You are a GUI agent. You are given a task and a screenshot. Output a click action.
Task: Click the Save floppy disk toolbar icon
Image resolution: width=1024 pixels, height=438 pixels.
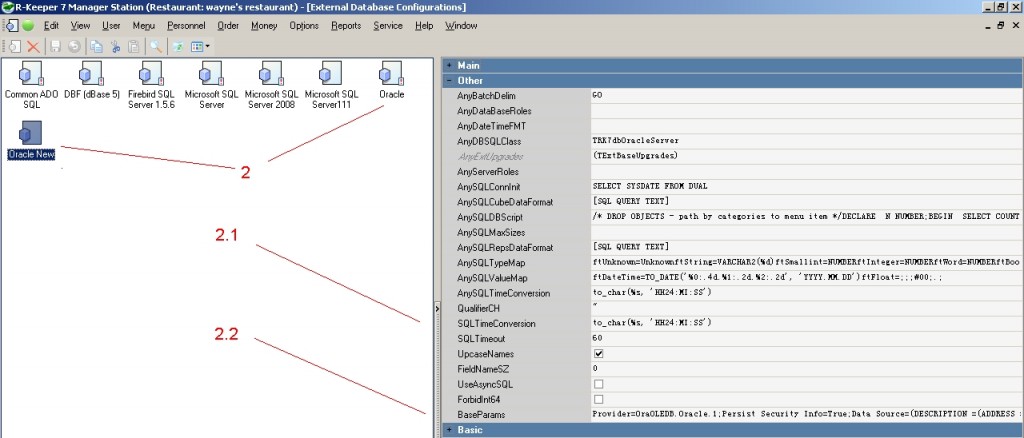pos(56,46)
